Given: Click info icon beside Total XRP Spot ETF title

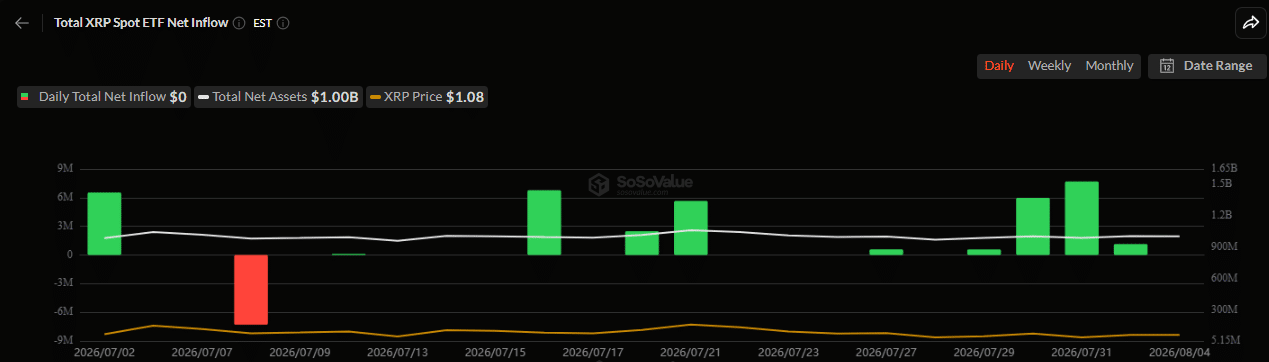Looking at the screenshot, I should (x=238, y=22).
